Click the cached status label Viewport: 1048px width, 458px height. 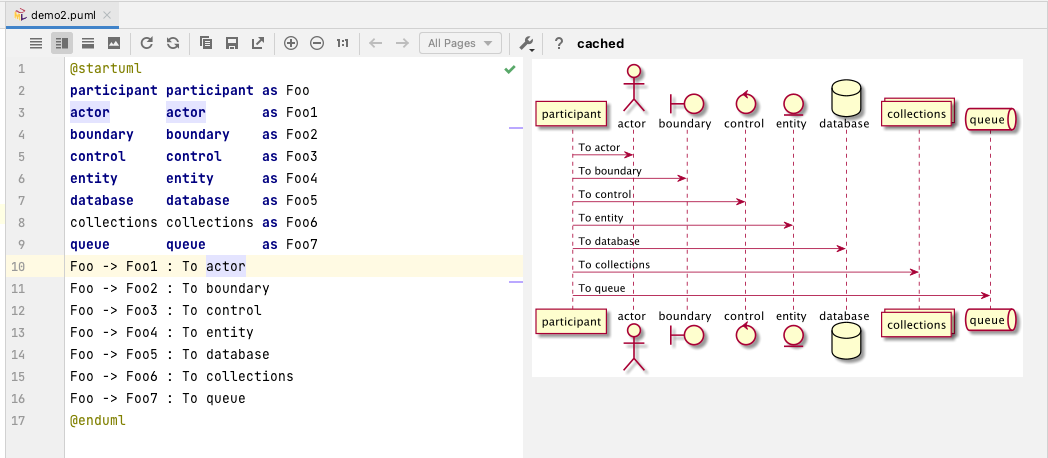coord(600,43)
